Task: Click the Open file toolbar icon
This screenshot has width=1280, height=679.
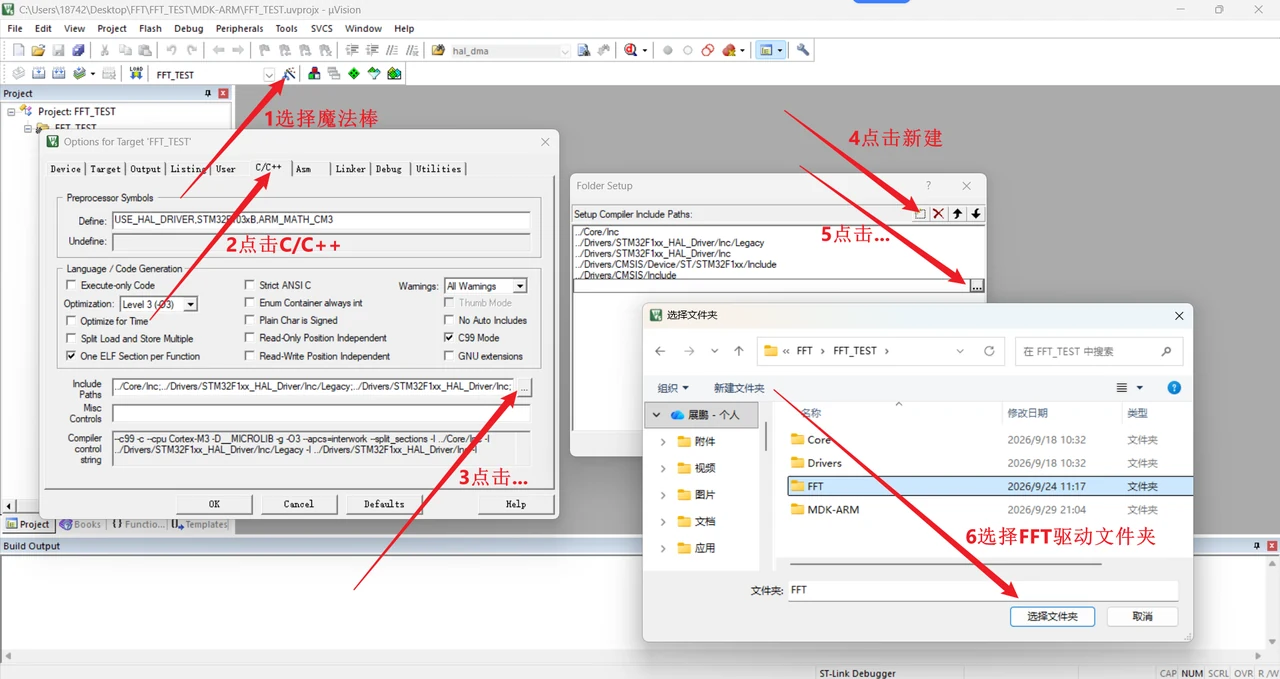Action: pos(38,50)
